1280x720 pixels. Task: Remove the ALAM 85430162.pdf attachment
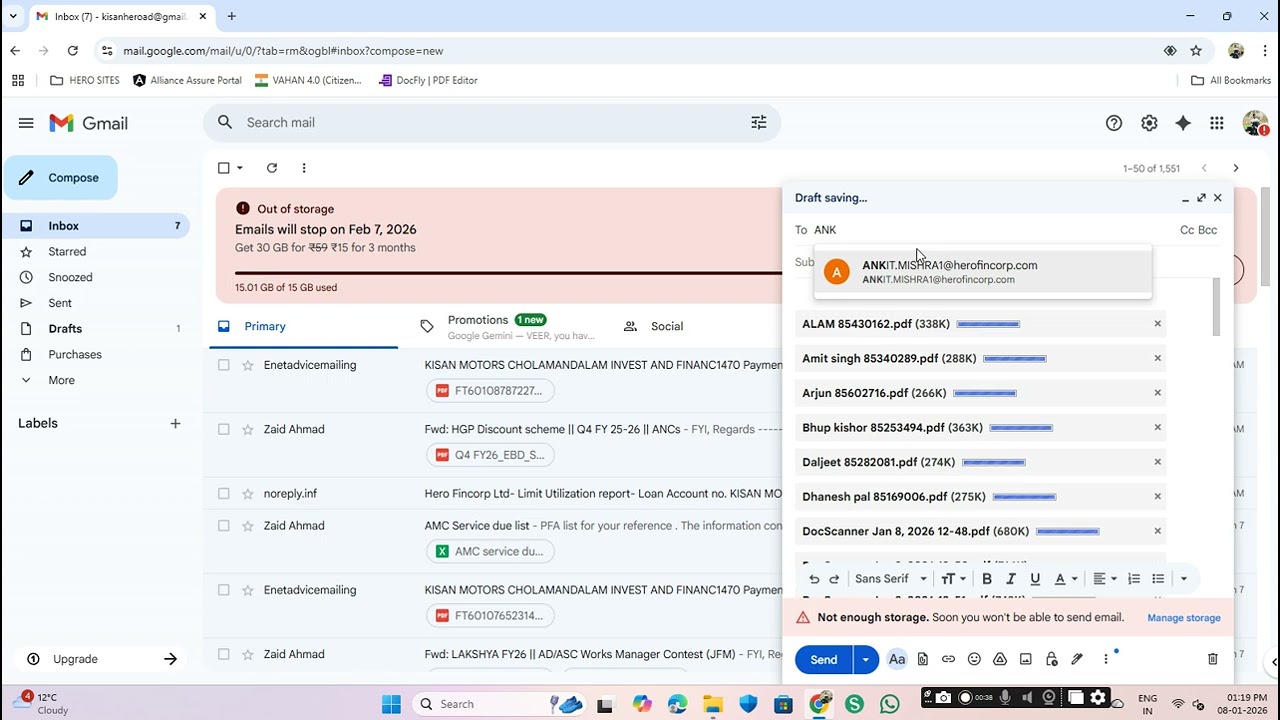[x=1158, y=324]
